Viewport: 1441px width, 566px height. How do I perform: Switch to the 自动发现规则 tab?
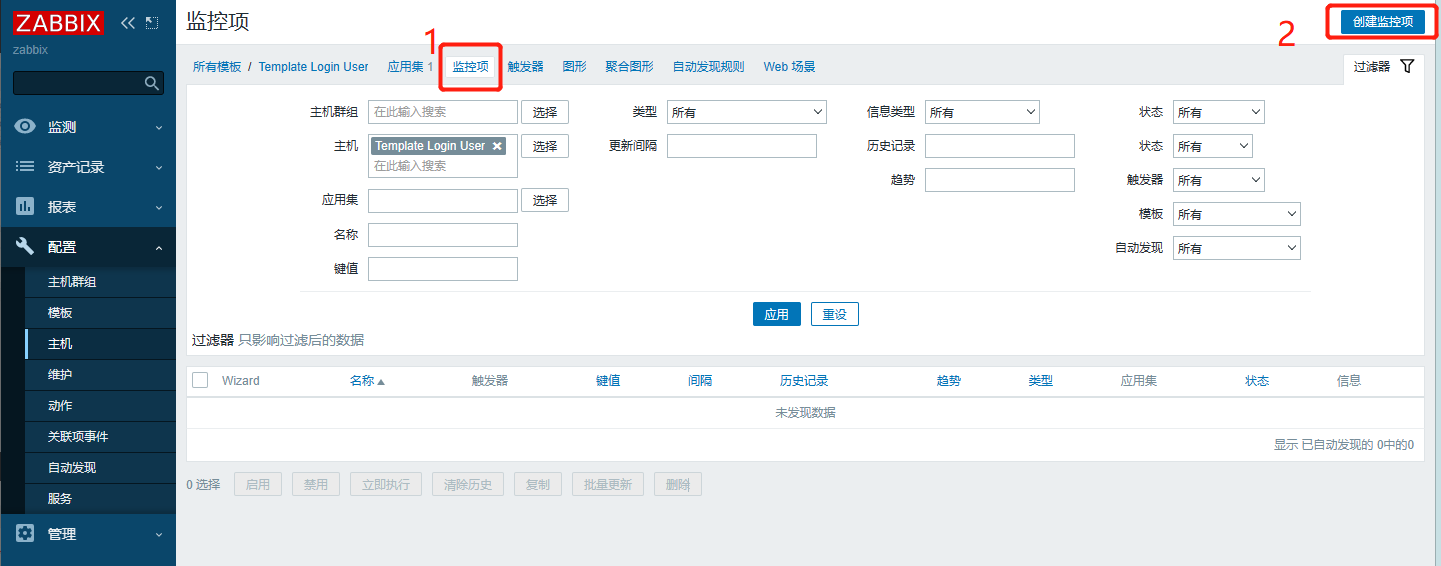[709, 67]
